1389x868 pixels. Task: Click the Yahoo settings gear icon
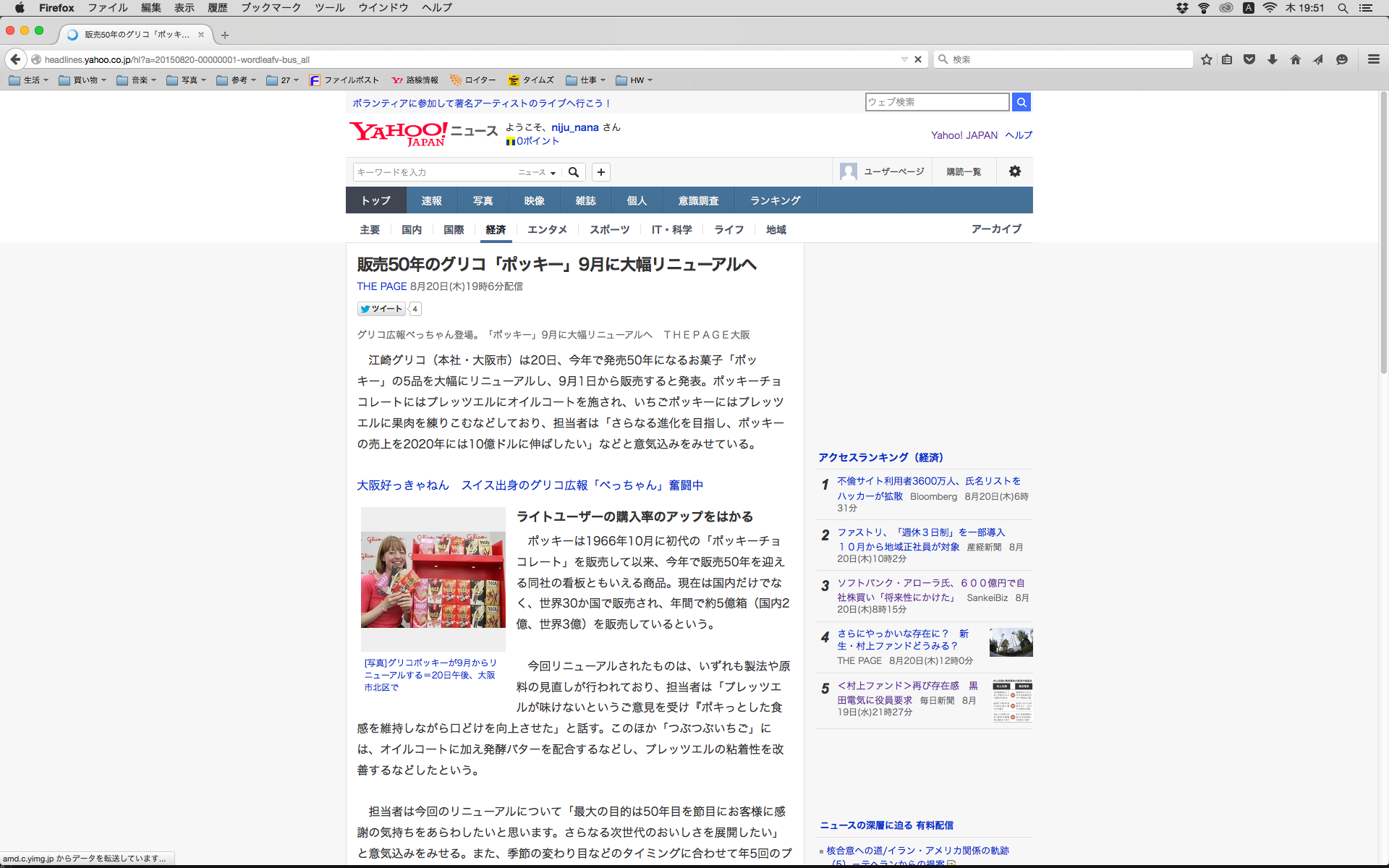(1015, 171)
